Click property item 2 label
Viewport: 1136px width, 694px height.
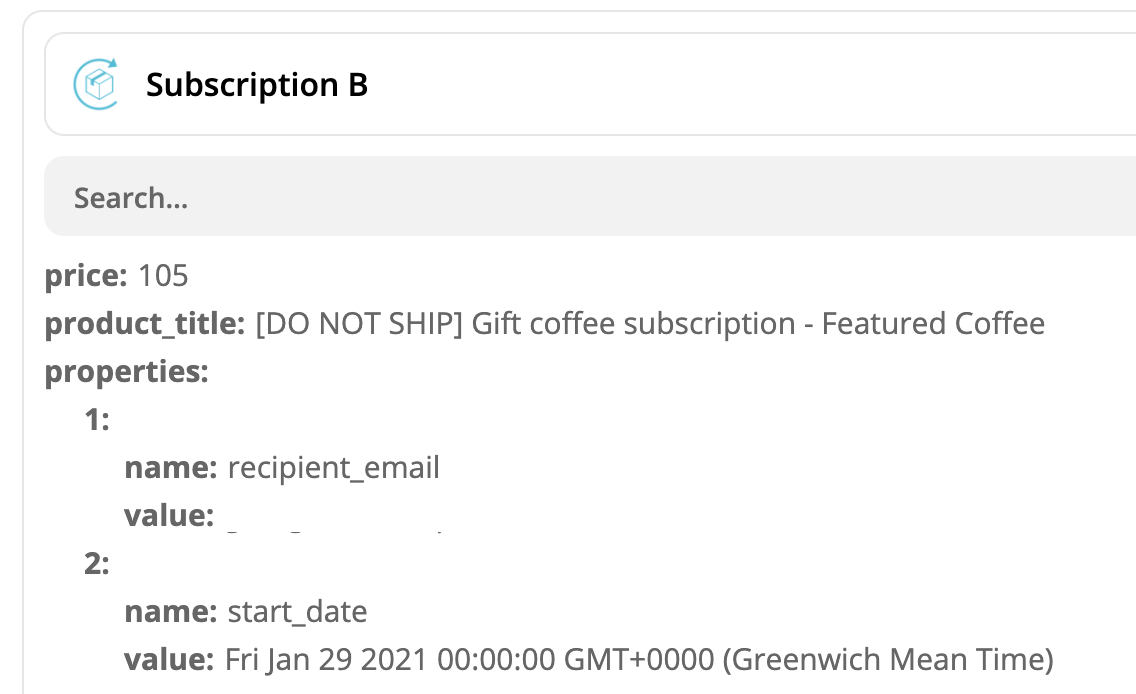point(97,564)
